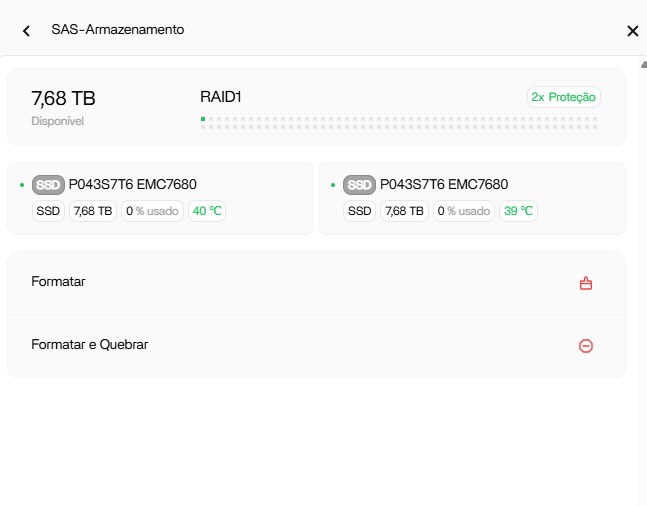
Task: Click the red Formatar brush icon
Action: [x=586, y=284]
